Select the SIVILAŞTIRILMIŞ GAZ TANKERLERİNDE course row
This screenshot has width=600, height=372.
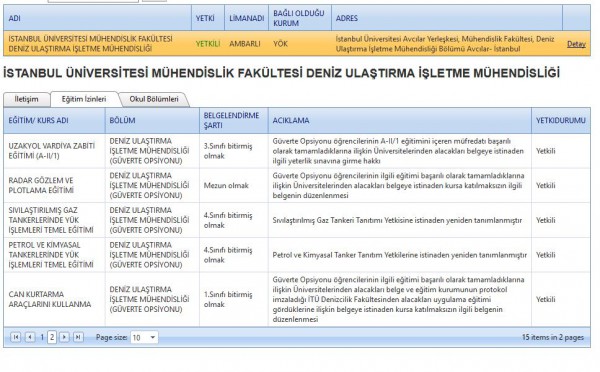[297, 220]
